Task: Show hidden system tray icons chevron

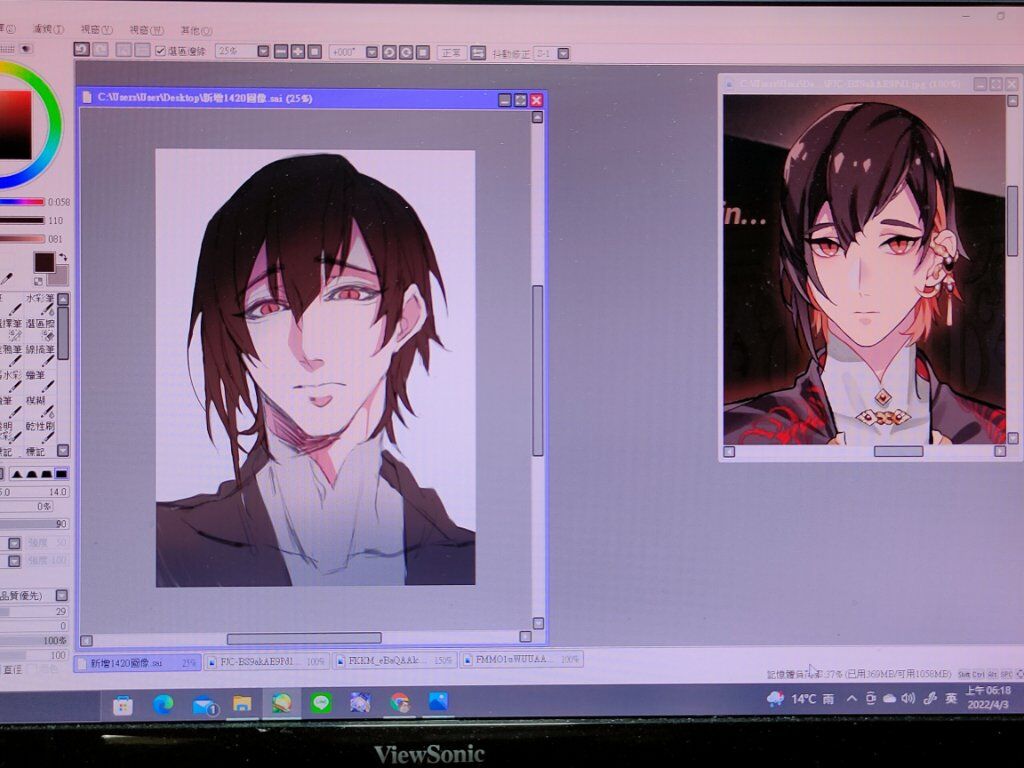Action: tap(852, 699)
